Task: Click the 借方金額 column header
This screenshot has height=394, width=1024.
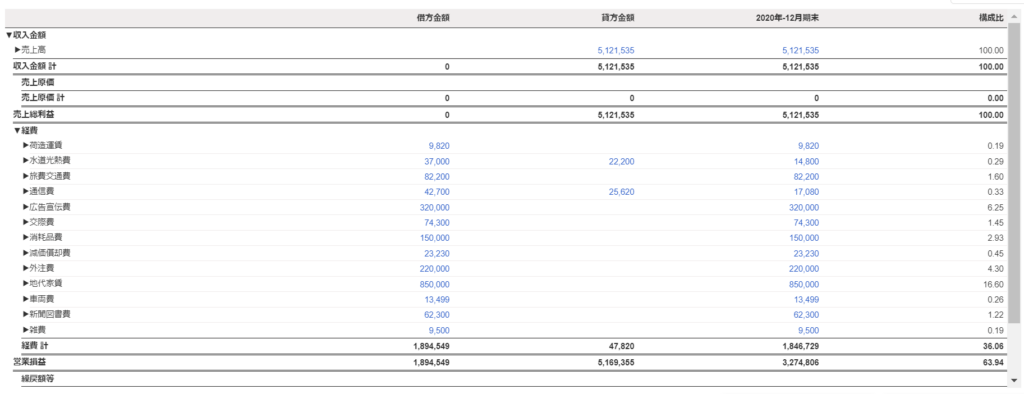Action: tap(433, 18)
